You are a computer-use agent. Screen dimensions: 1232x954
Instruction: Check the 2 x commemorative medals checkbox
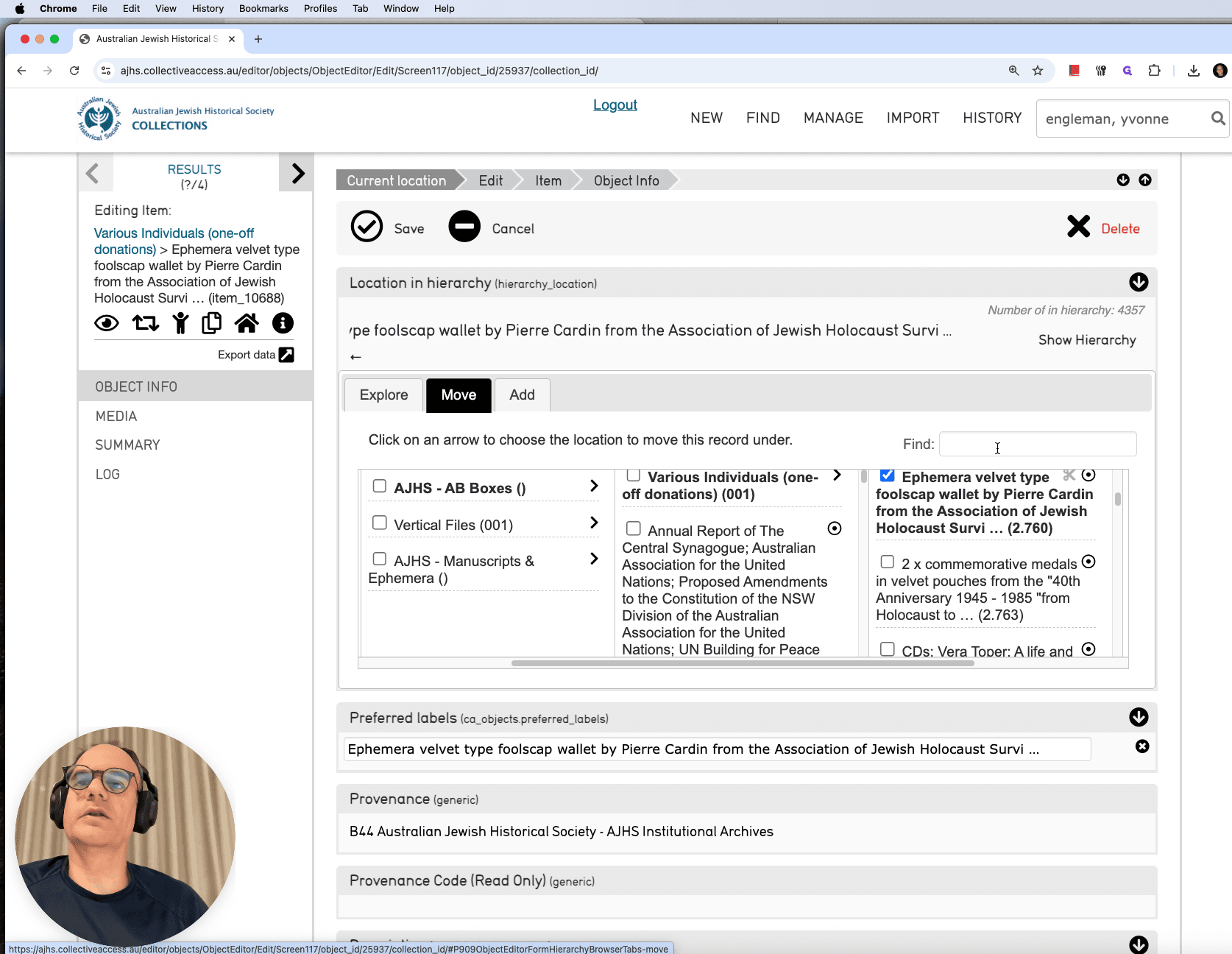pos(888,562)
